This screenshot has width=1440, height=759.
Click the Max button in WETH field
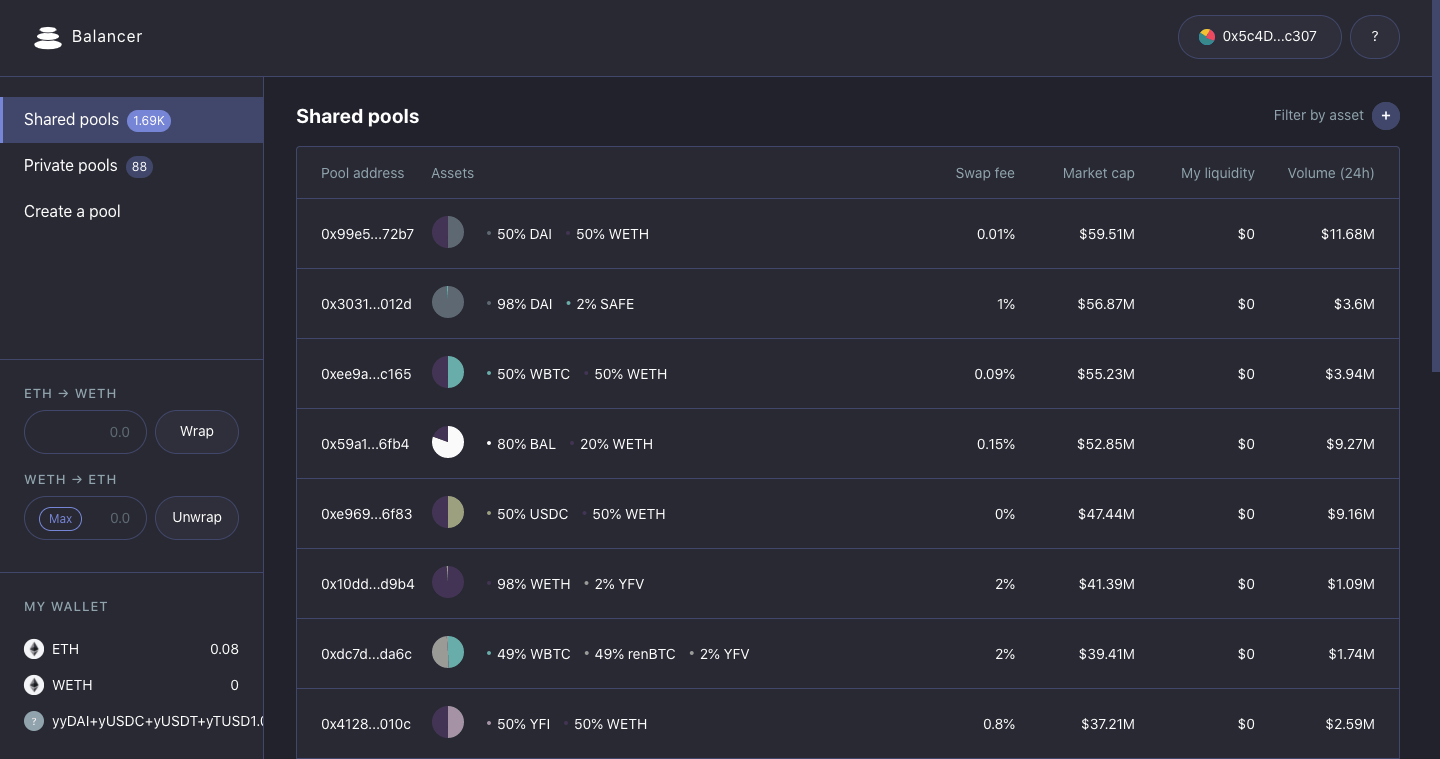pyautogui.click(x=60, y=519)
